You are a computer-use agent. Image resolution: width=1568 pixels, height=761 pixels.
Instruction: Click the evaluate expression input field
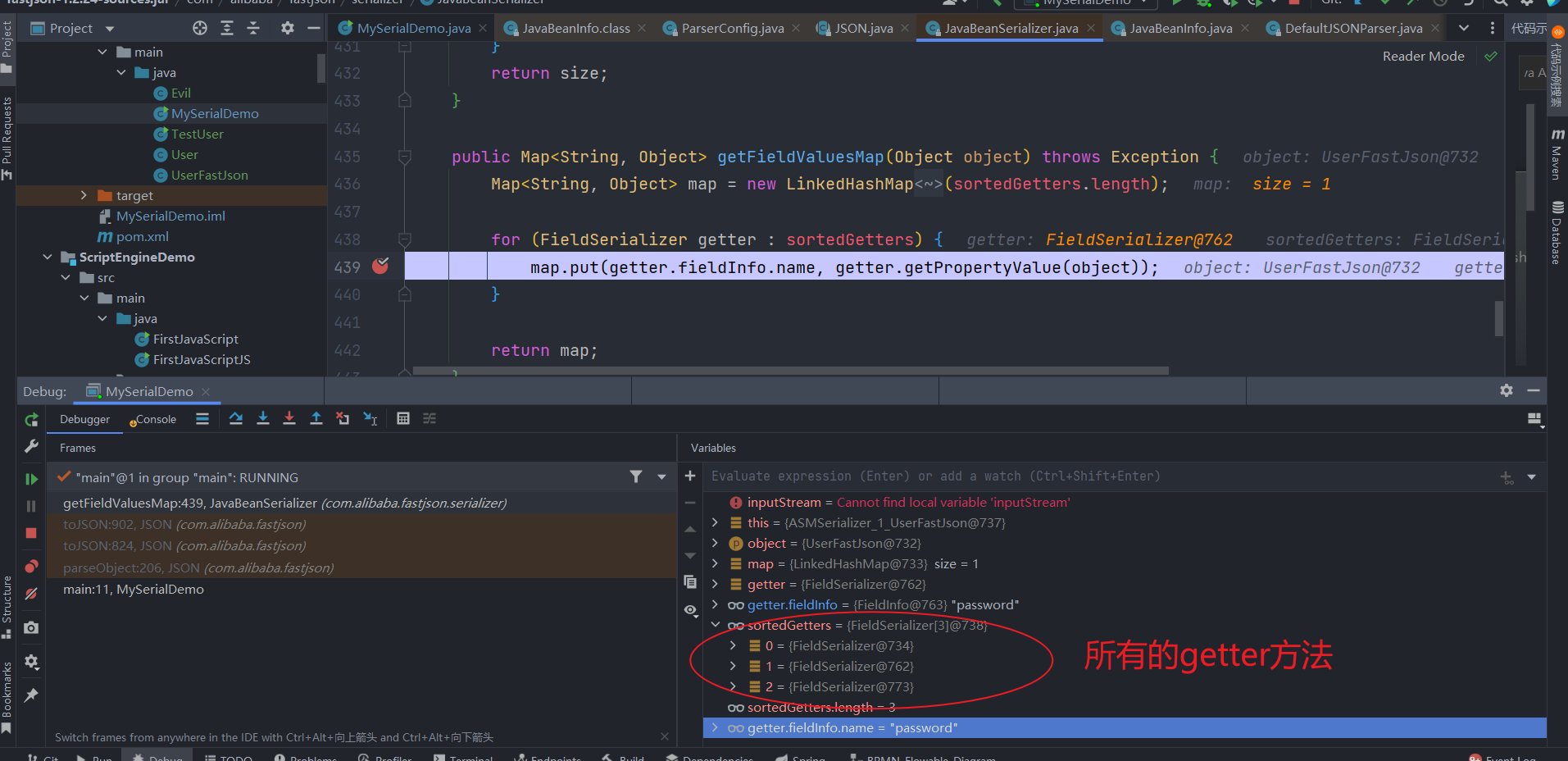1098,476
